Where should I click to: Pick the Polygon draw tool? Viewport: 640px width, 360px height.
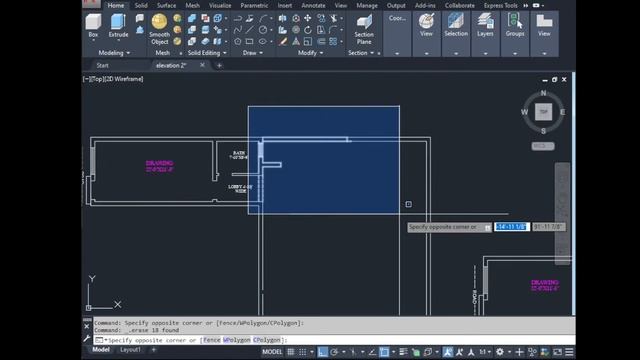coord(238,42)
